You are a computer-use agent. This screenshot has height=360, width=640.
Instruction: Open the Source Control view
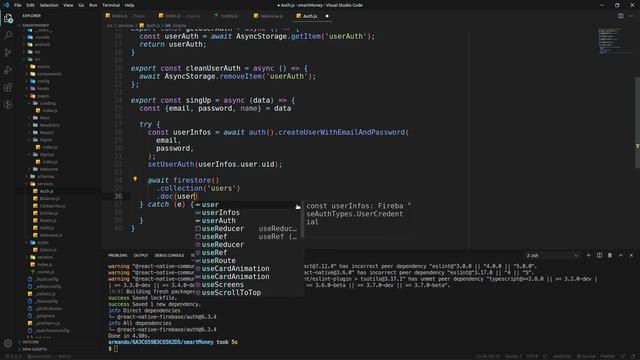tap(8, 53)
